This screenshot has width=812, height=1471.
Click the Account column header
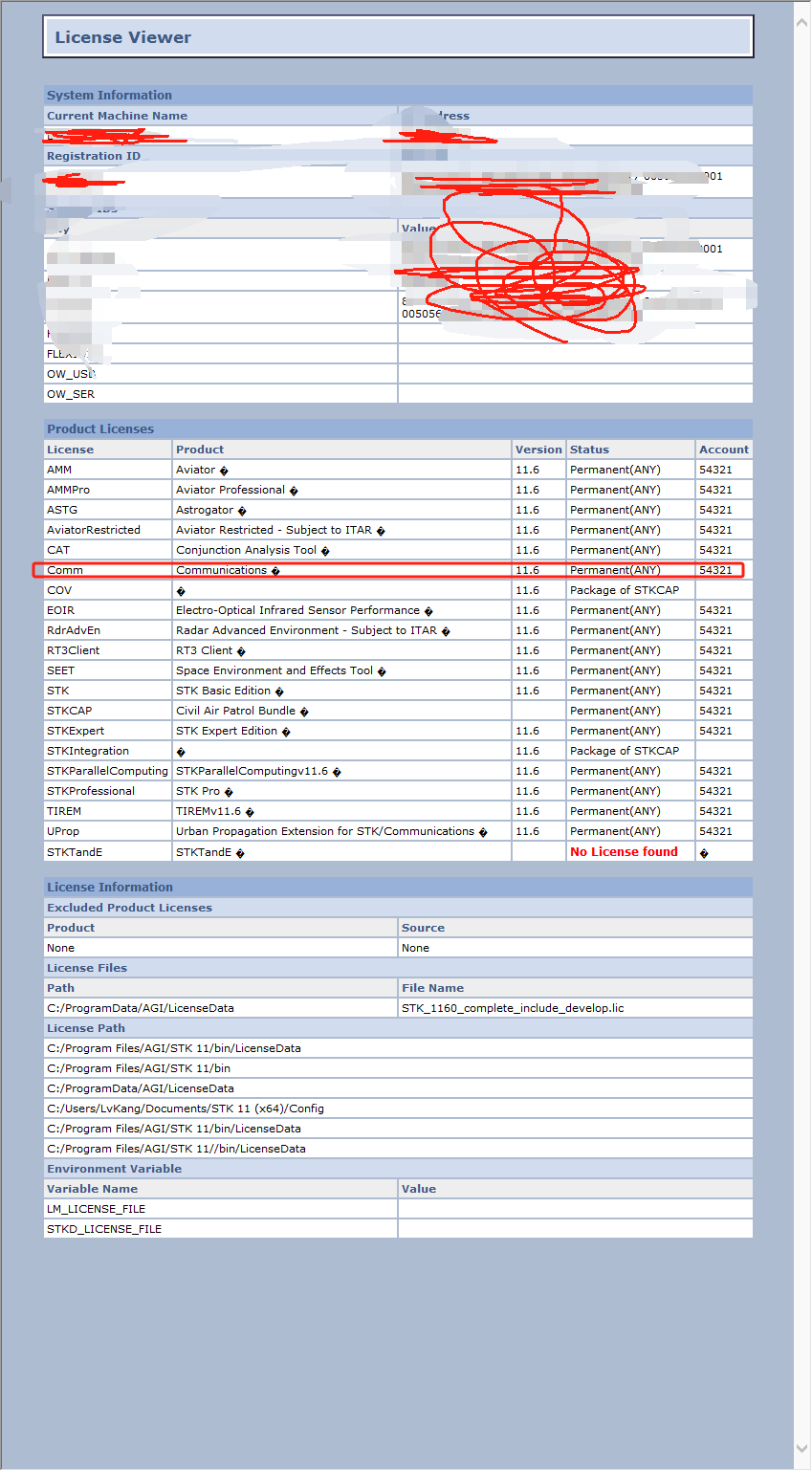pyautogui.click(x=724, y=450)
